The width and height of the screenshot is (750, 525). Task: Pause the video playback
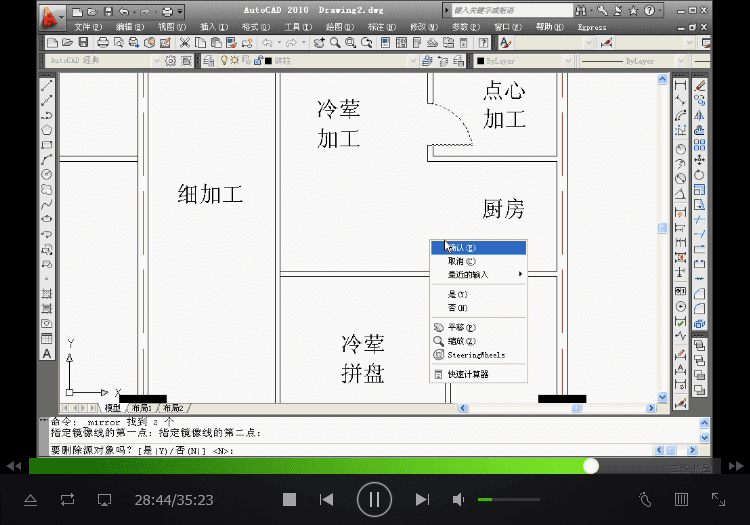click(x=374, y=500)
